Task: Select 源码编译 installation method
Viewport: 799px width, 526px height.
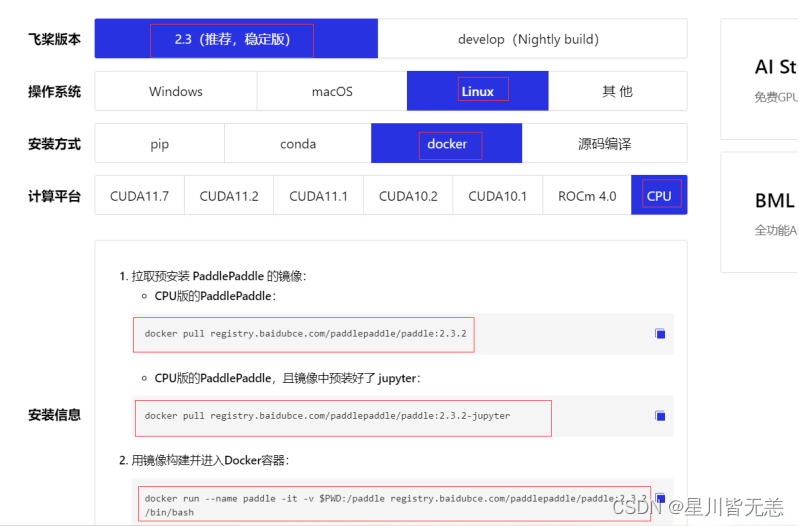Action: pos(604,144)
